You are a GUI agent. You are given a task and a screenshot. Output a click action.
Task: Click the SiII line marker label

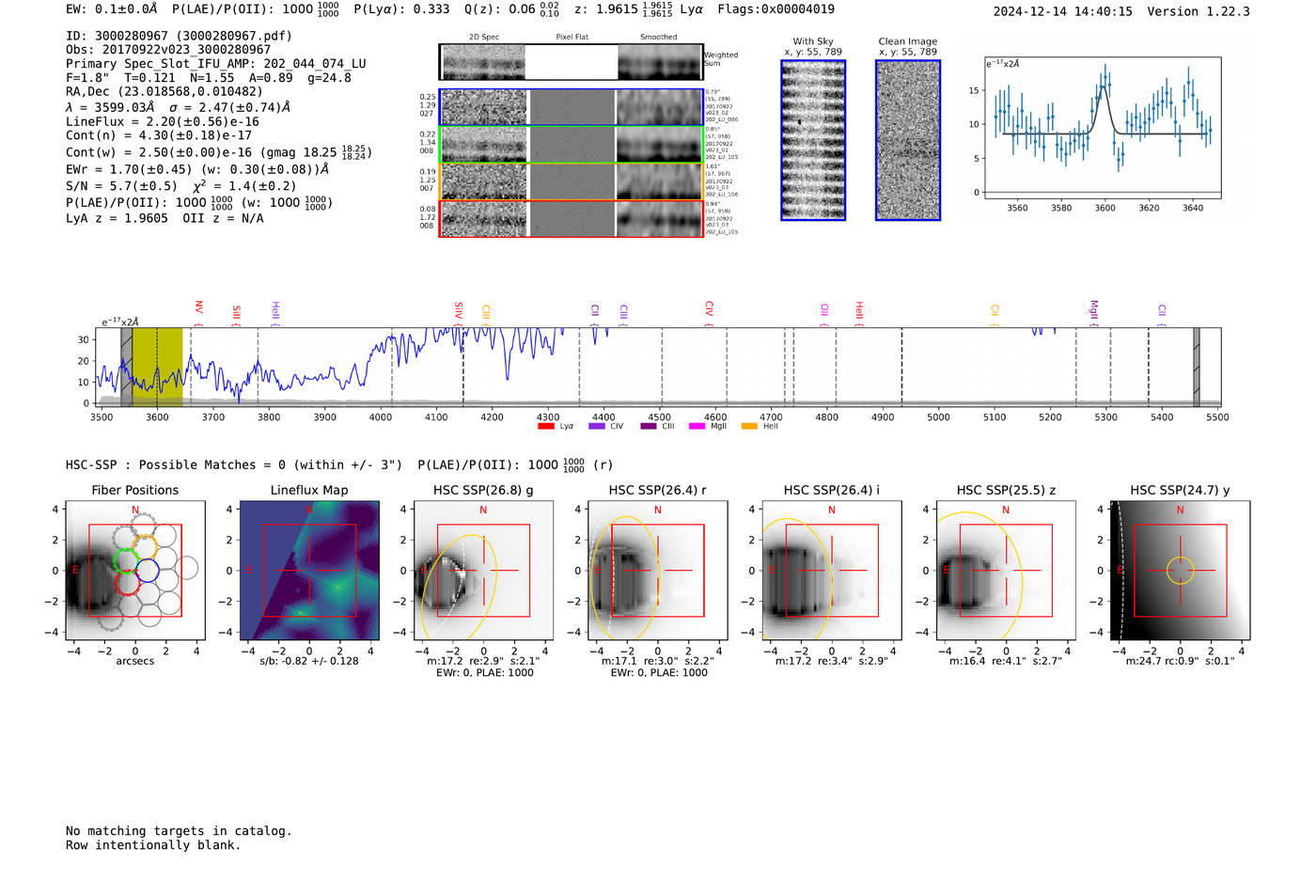tap(236, 312)
